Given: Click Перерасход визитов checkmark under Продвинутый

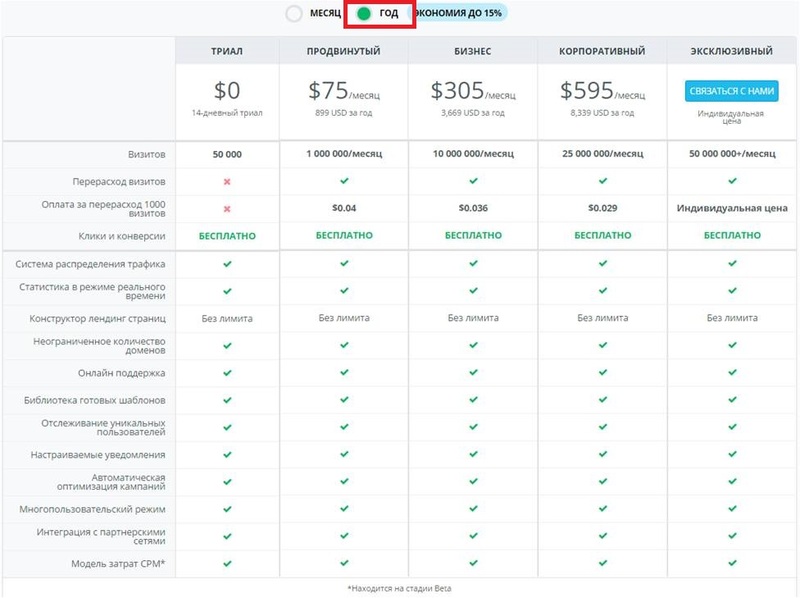Looking at the screenshot, I should [x=344, y=182].
